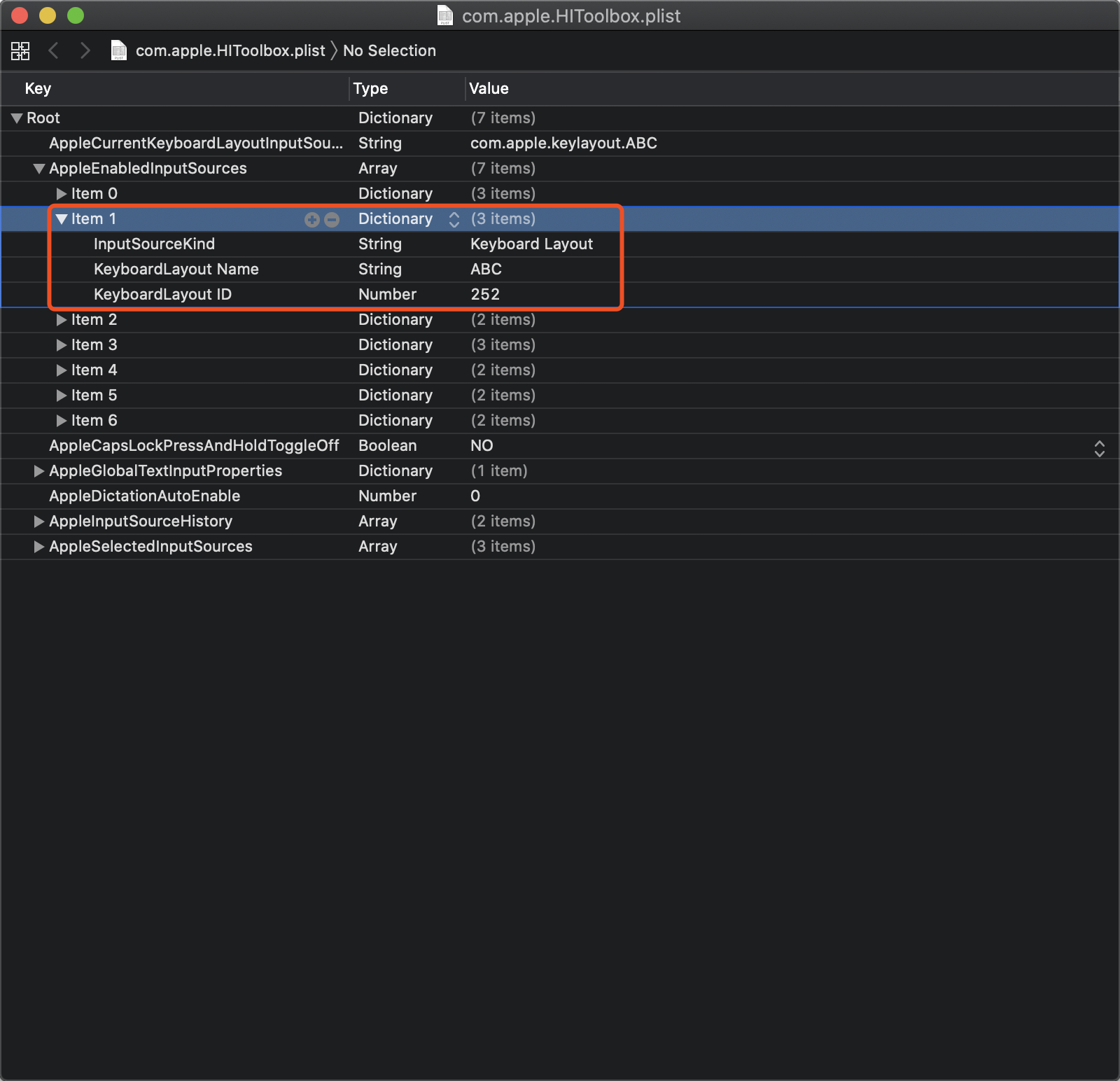Click Root Dictionary type cell
The height and width of the screenshot is (1081, 1120).
(x=395, y=118)
